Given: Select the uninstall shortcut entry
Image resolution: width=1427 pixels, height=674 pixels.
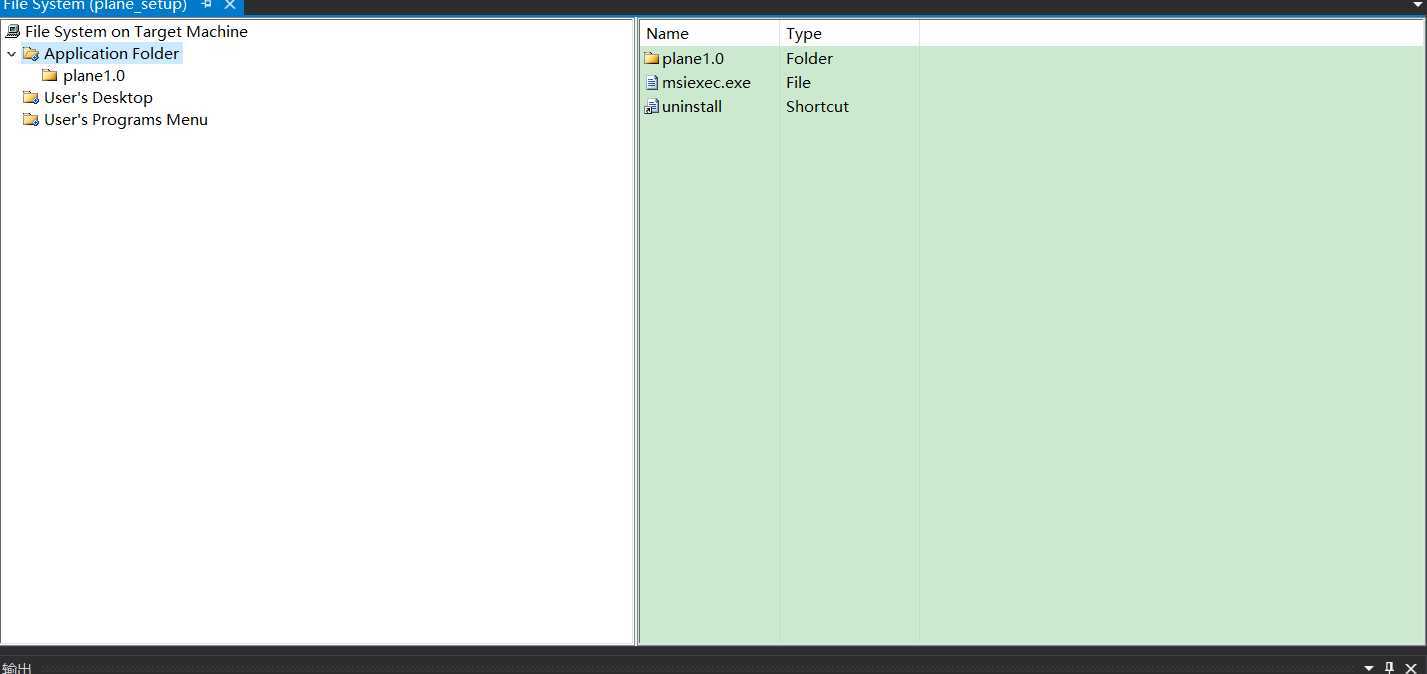Looking at the screenshot, I should click(692, 107).
